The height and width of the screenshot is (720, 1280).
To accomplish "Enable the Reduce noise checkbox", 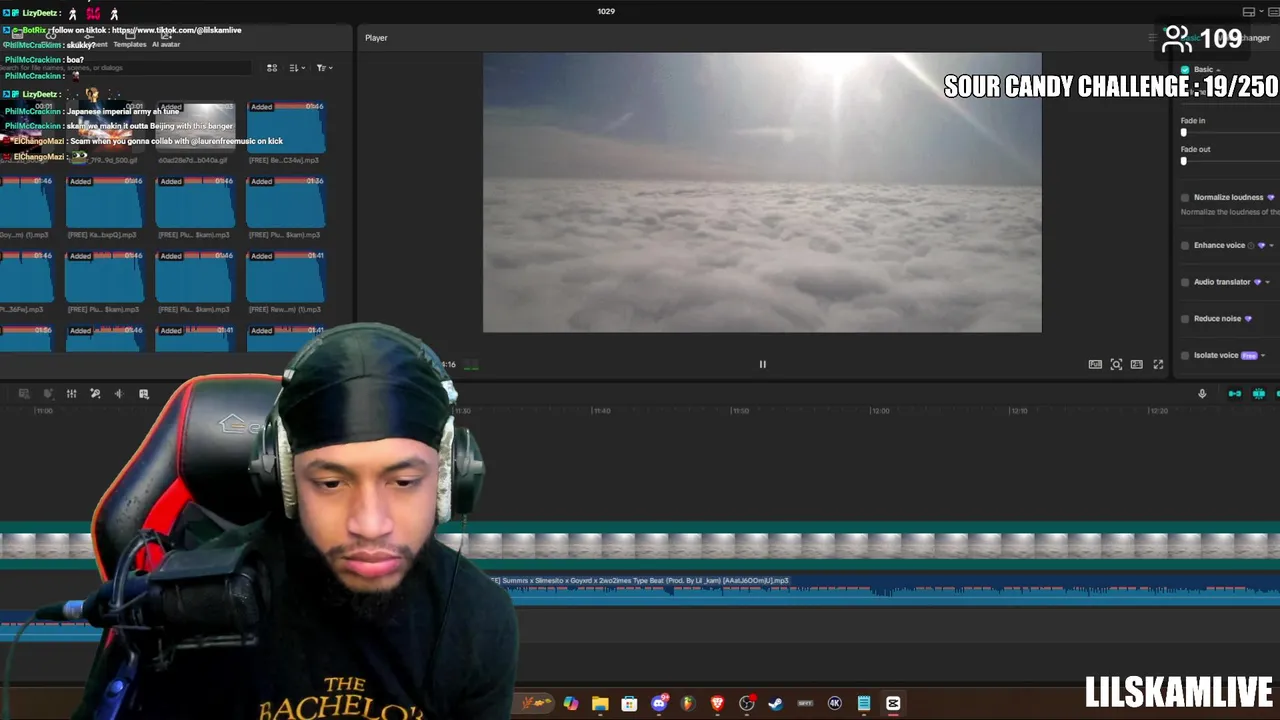I will click(x=1185, y=318).
